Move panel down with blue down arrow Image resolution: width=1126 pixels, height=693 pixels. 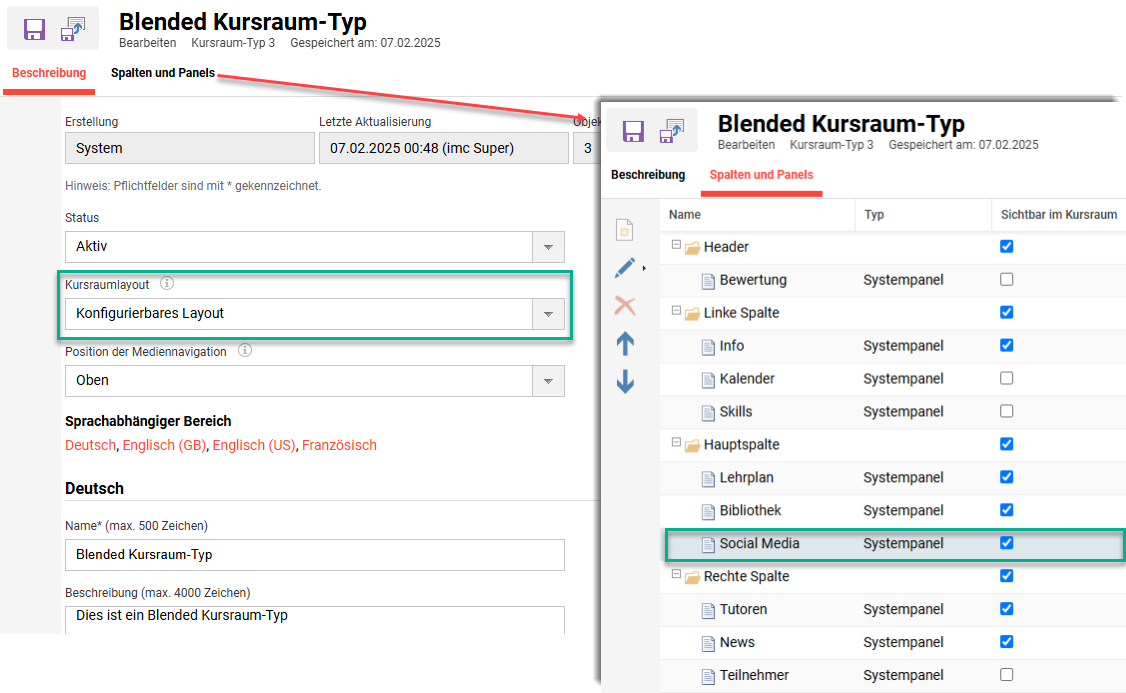click(625, 382)
